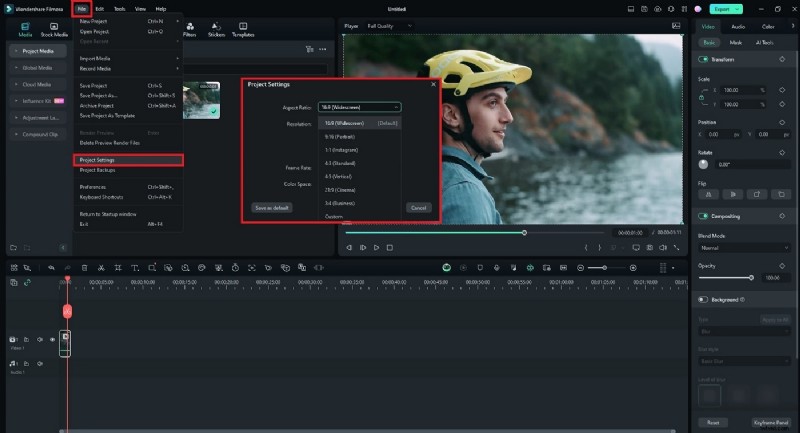
Task: Select Project Settings in the File menu
Action: tap(128, 160)
